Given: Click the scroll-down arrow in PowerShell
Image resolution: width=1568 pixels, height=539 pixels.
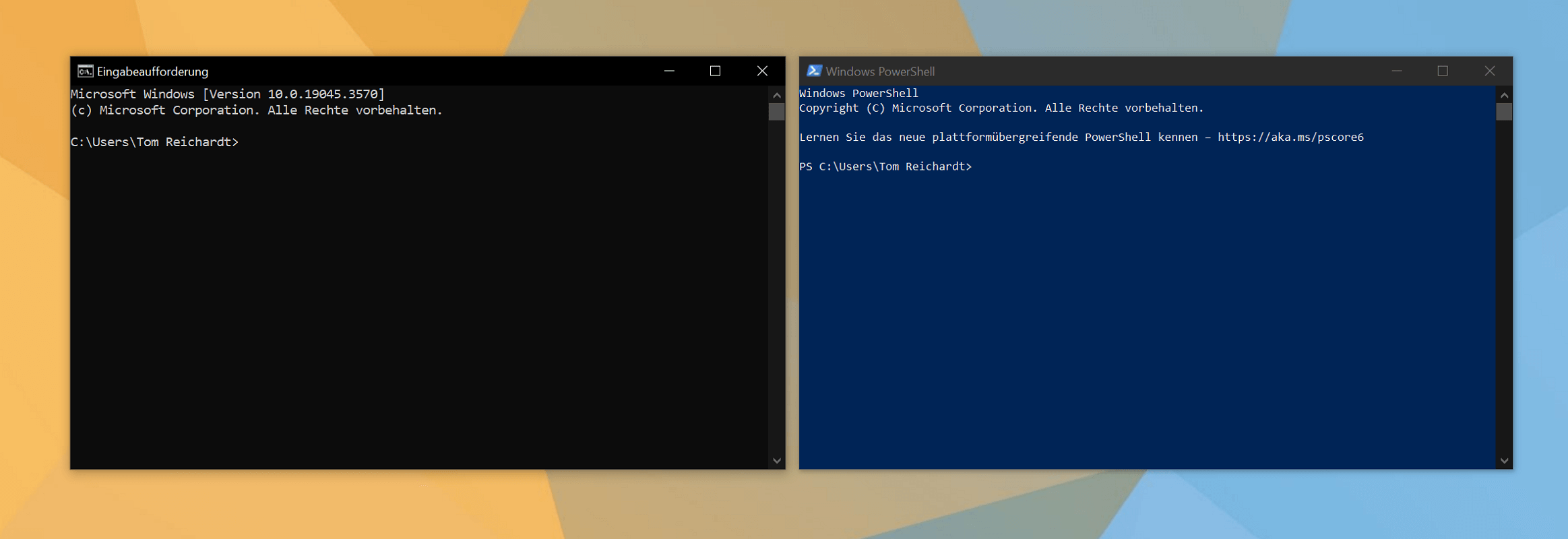Looking at the screenshot, I should click(1504, 461).
